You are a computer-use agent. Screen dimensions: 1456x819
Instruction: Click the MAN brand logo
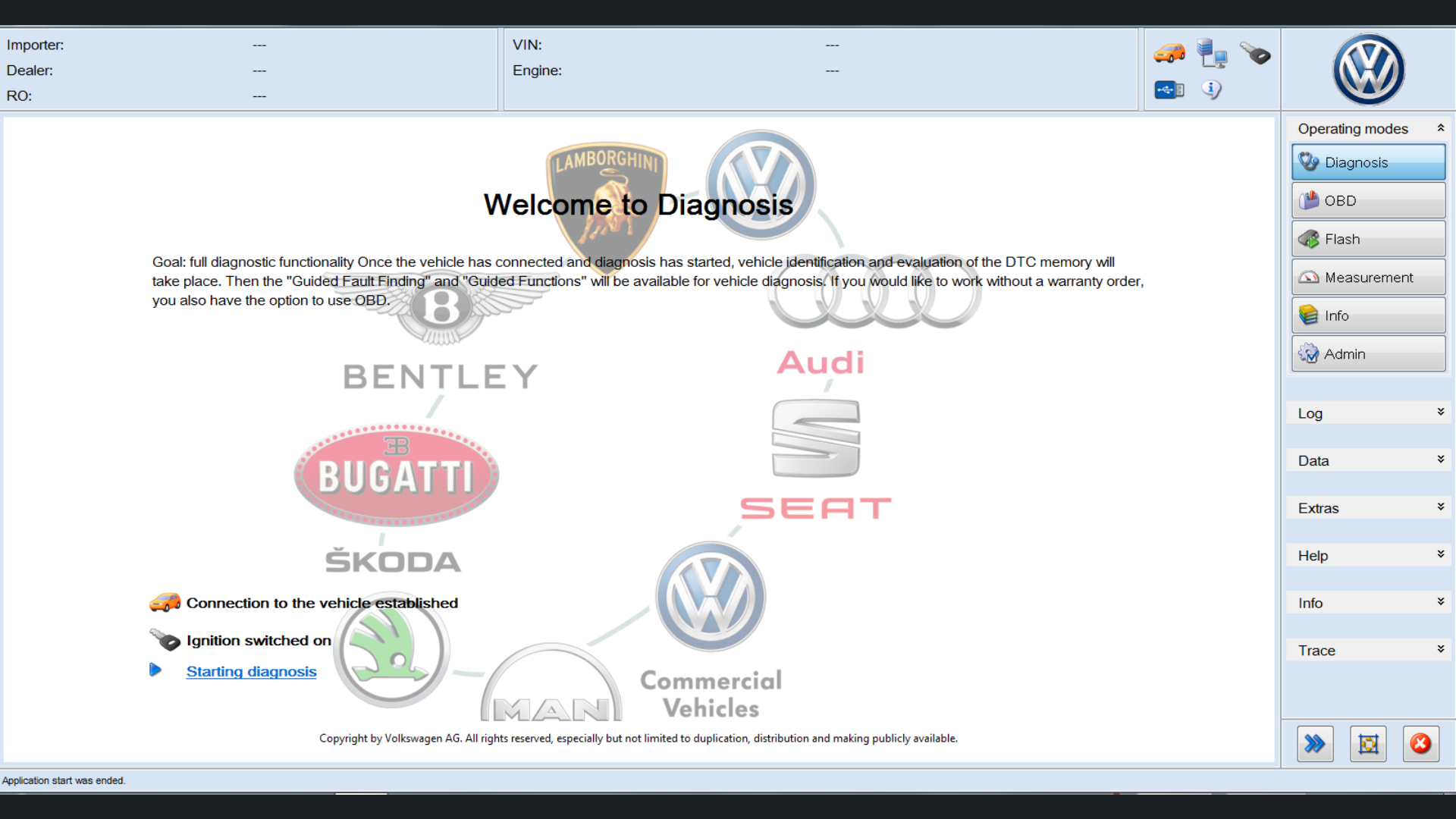click(552, 682)
